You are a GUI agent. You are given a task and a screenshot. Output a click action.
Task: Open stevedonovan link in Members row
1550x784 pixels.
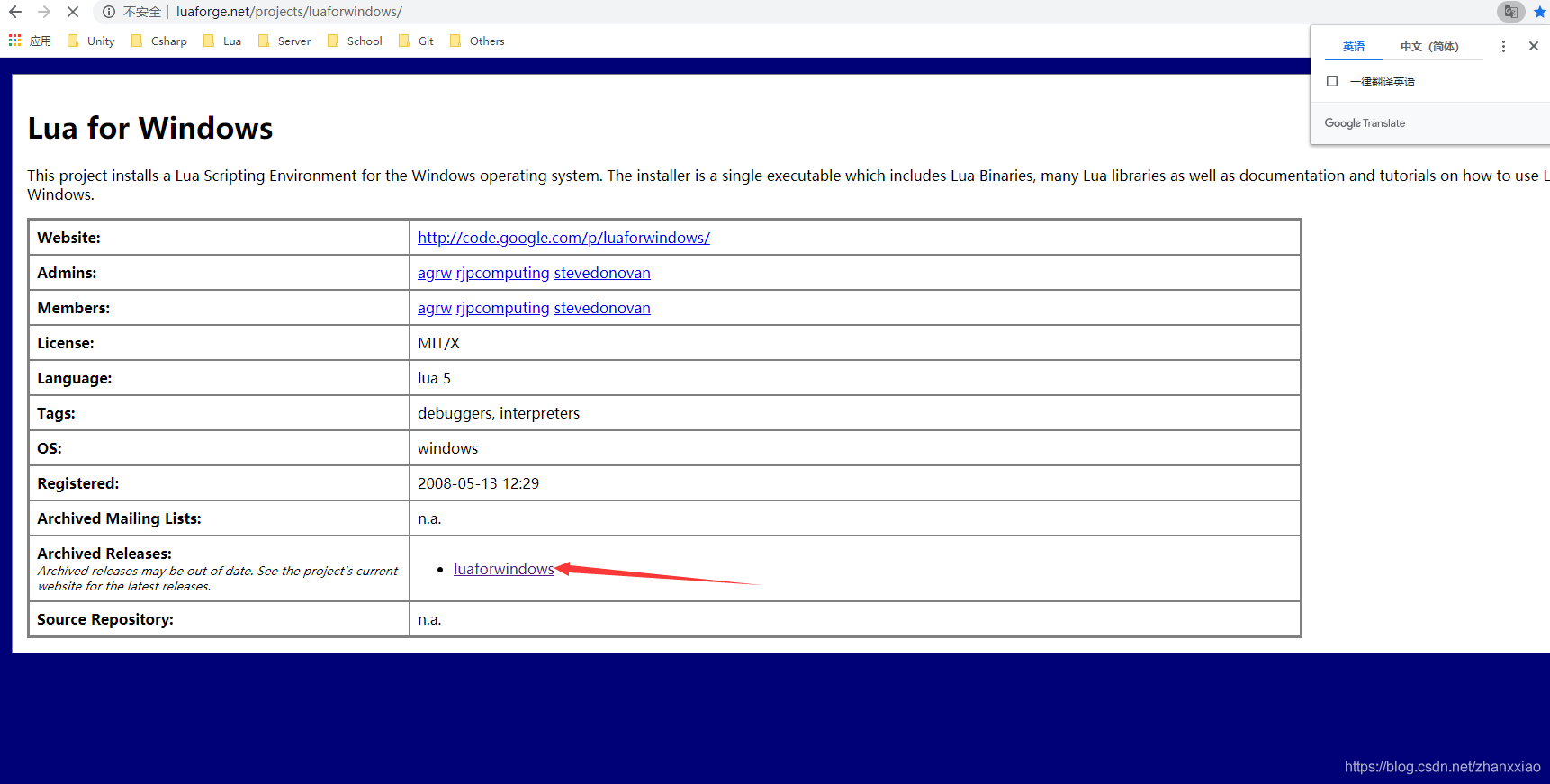pyautogui.click(x=602, y=308)
